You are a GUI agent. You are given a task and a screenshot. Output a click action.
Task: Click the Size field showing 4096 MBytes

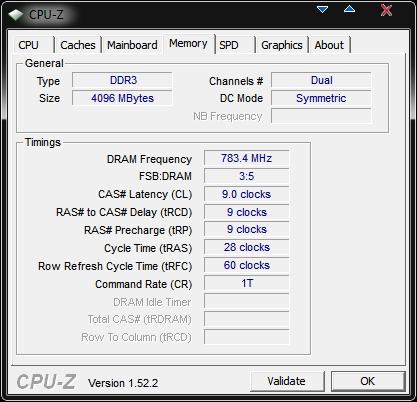click(x=122, y=98)
